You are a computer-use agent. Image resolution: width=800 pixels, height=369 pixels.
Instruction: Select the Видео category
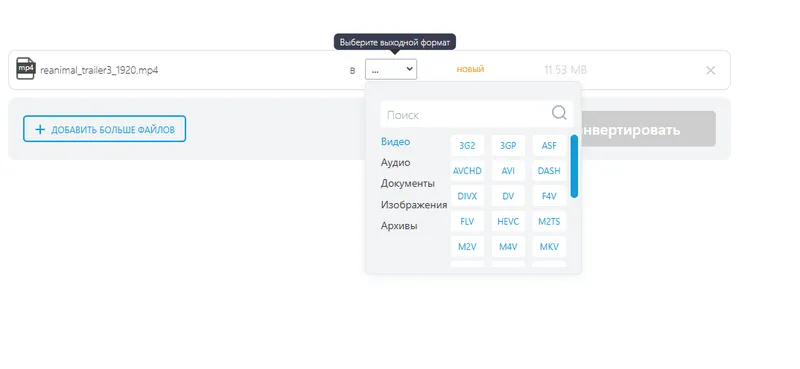(395, 142)
